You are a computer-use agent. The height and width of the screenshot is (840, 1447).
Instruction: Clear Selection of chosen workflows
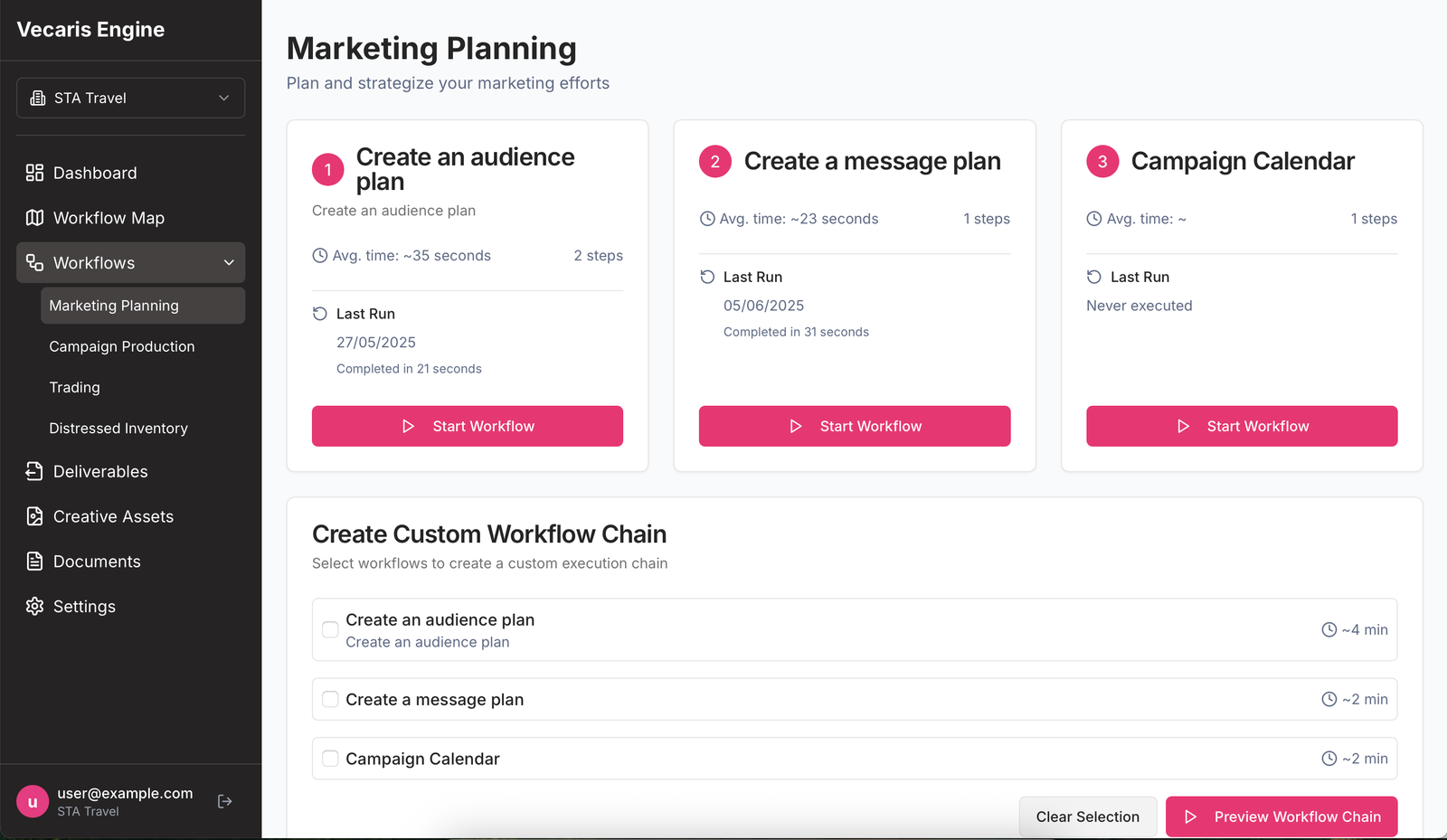[x=1087, y=816]
